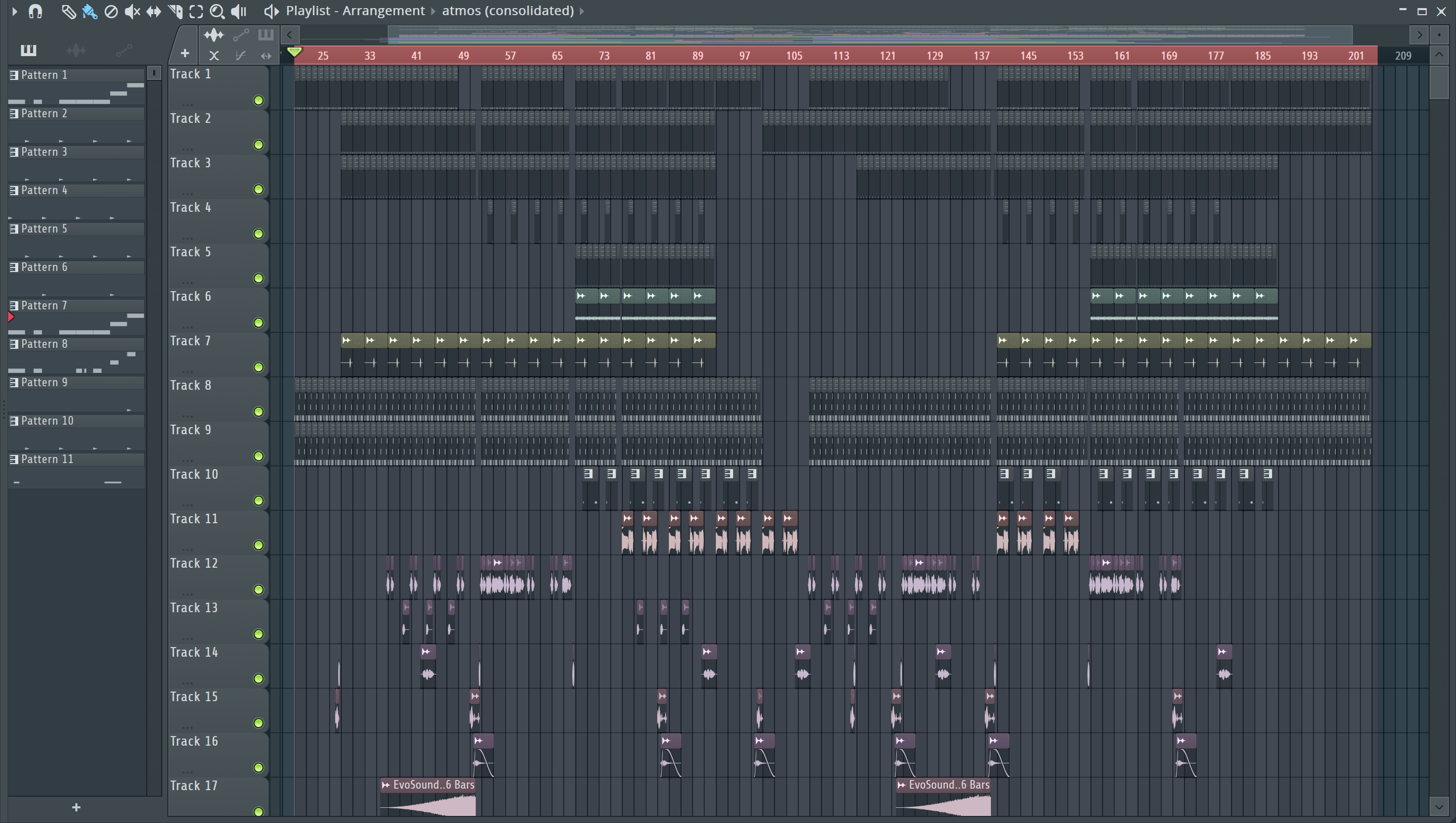Select first EvoSound..6 Bars clip
The height and width of the screenshot is (823, 1456).
[428, 797]
